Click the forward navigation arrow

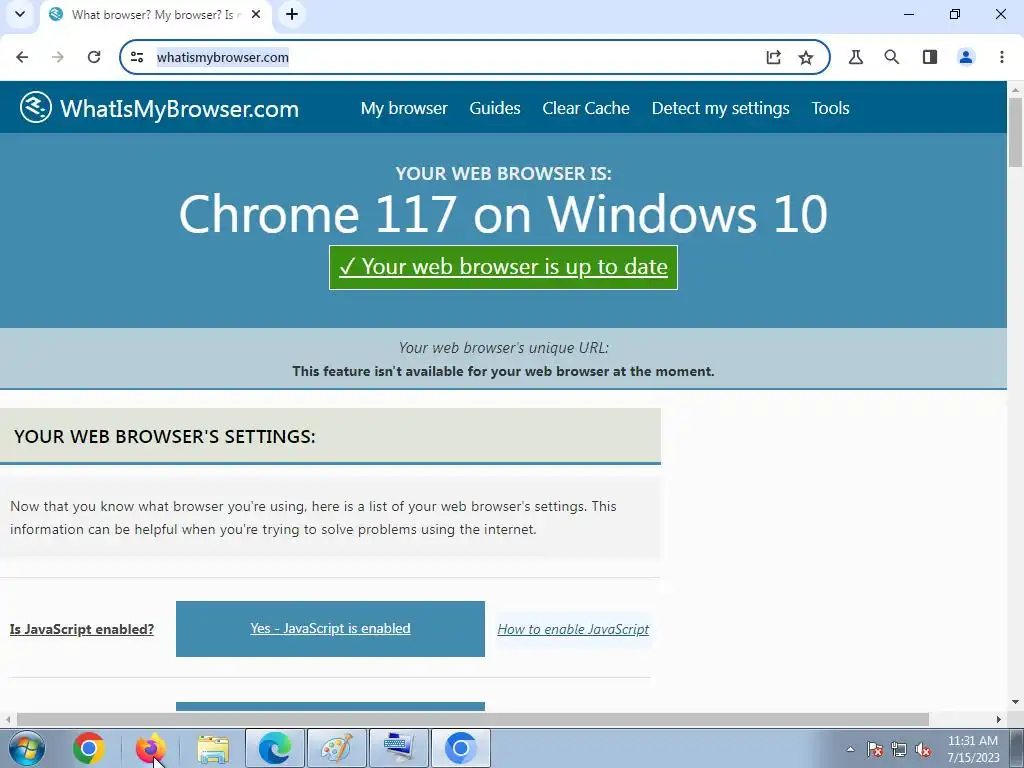click(x=58, y=57)
